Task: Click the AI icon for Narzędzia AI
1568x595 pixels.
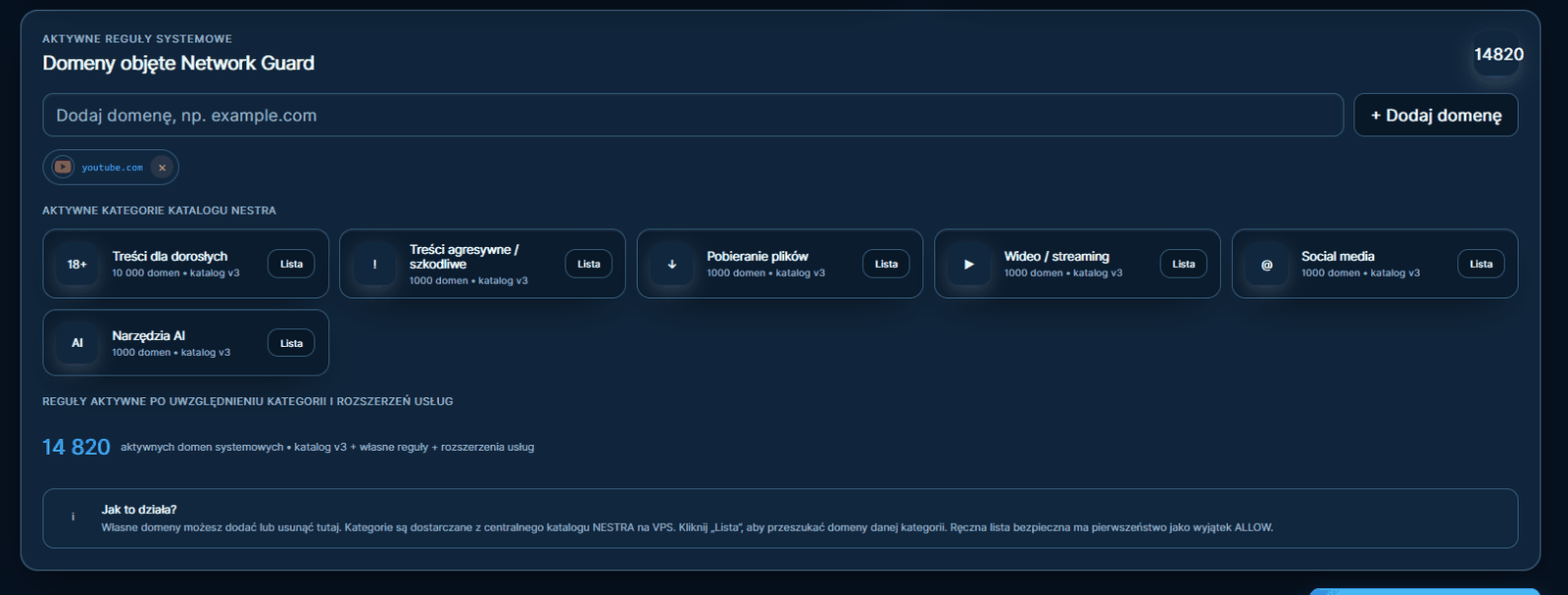Action: coord(77,343)
